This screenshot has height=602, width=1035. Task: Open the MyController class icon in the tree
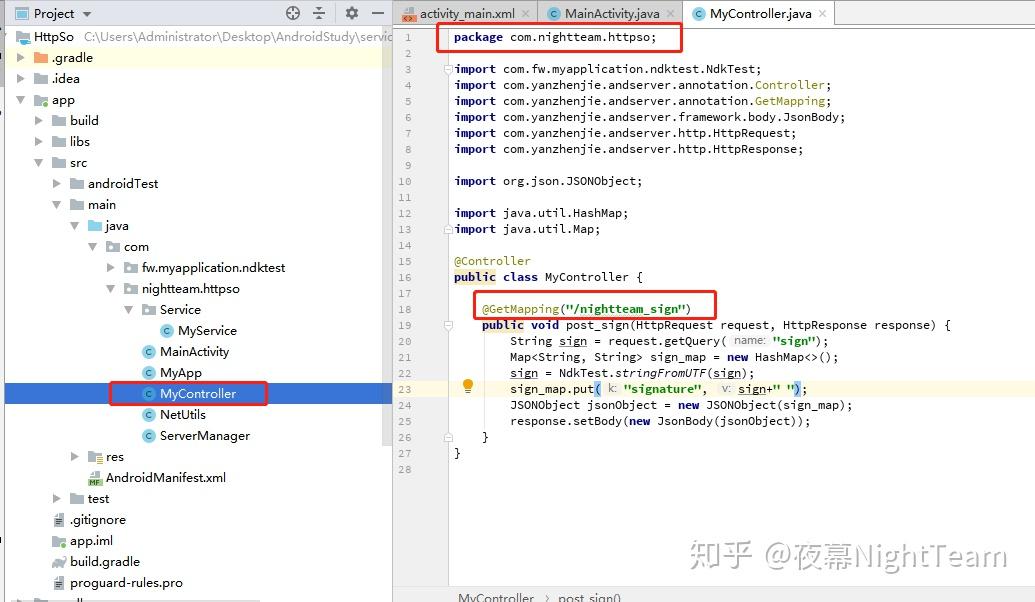(148, 394)
